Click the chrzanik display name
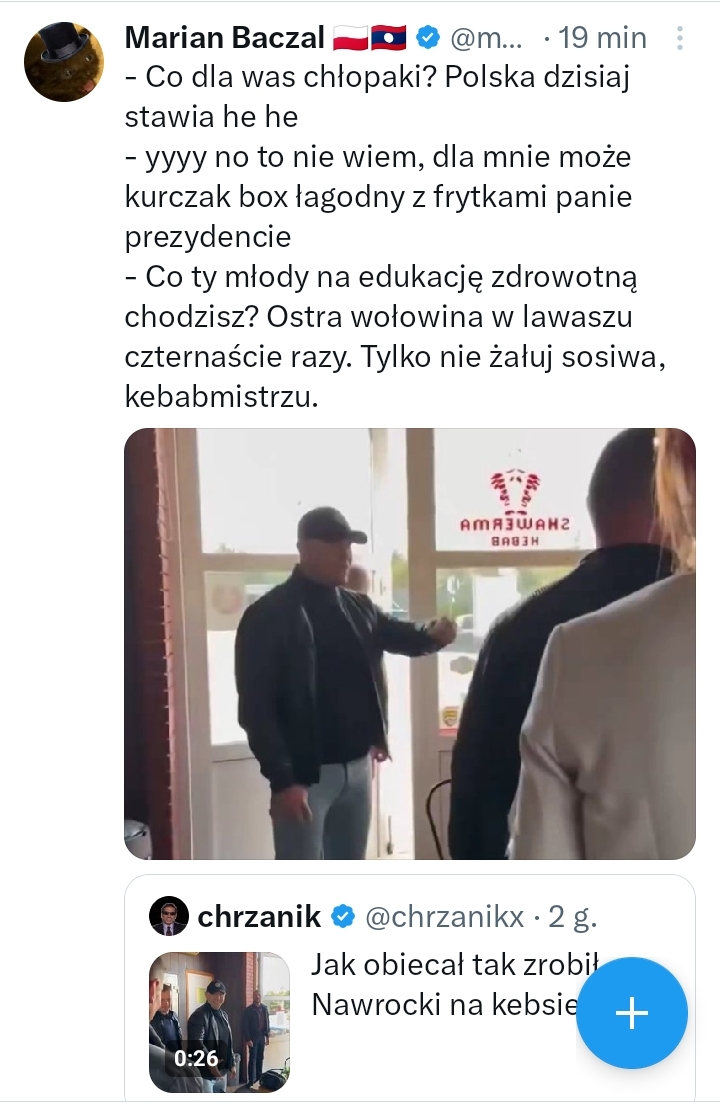This screenshot has width=720, height=1115. [x=259, y=917]
